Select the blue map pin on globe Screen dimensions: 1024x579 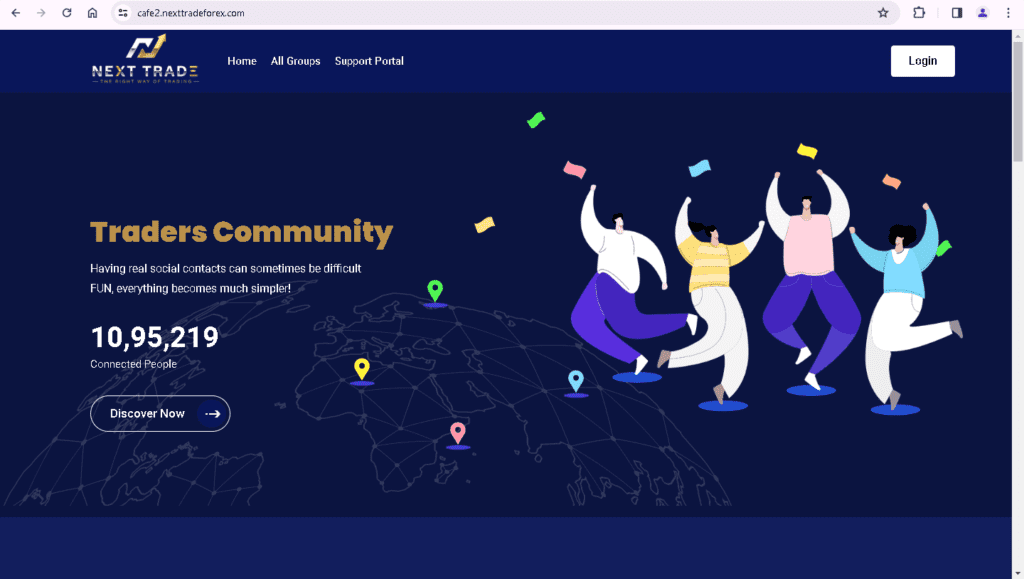click(x=575, y=381)
